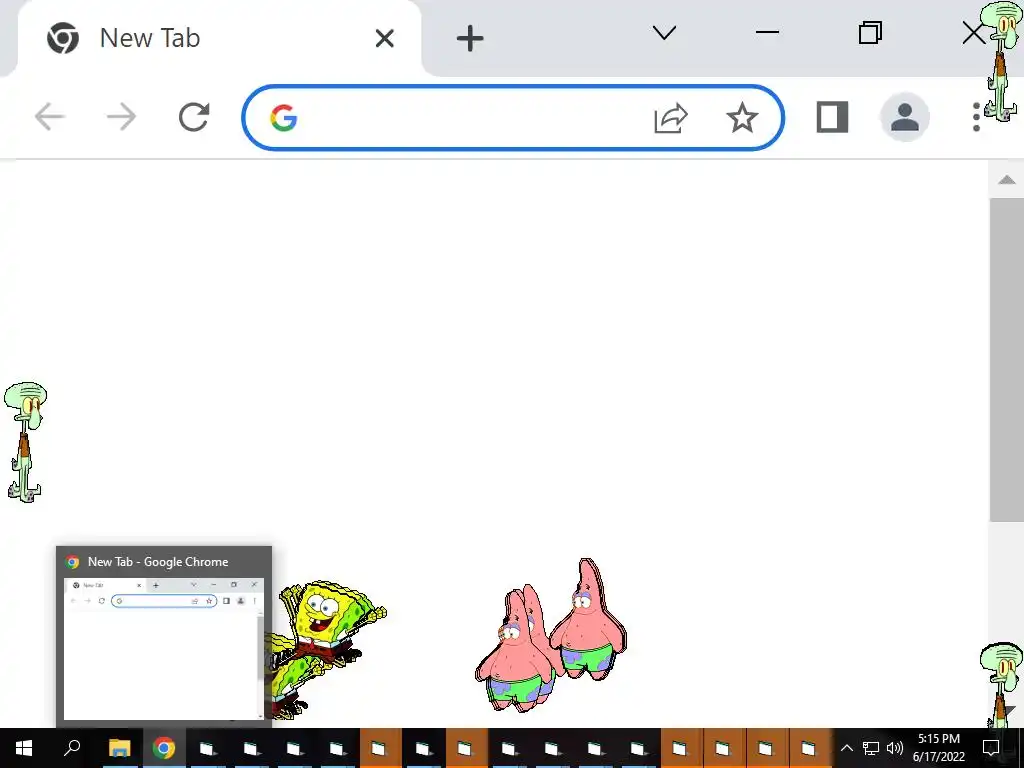The image size is (1024, 768).
Task: Bookmark this tab with the star icon
Action: tap(742, 118)
